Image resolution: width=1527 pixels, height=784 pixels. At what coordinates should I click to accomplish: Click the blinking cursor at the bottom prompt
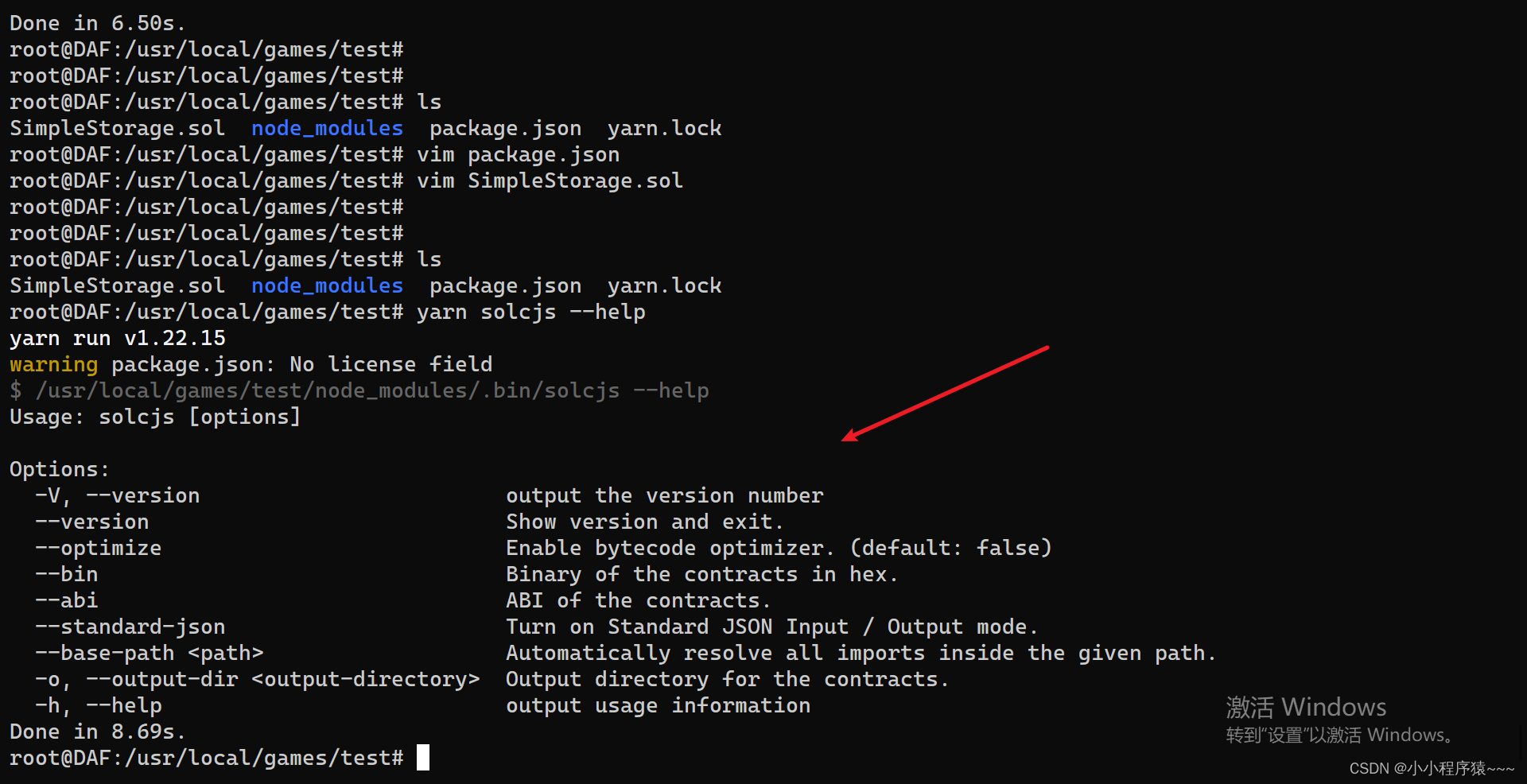coord(423,757)
